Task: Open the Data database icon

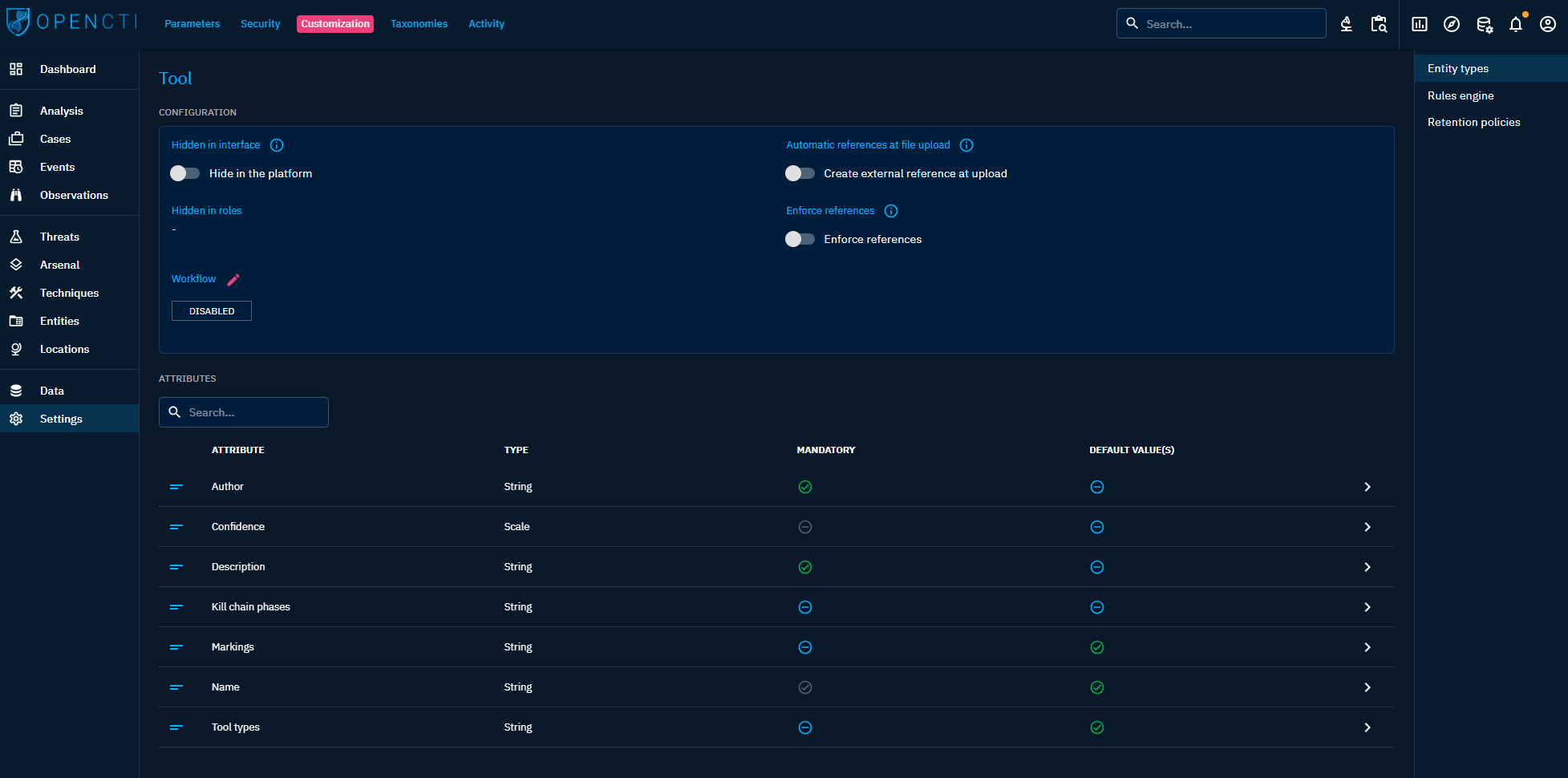Action: pos(16,391)
